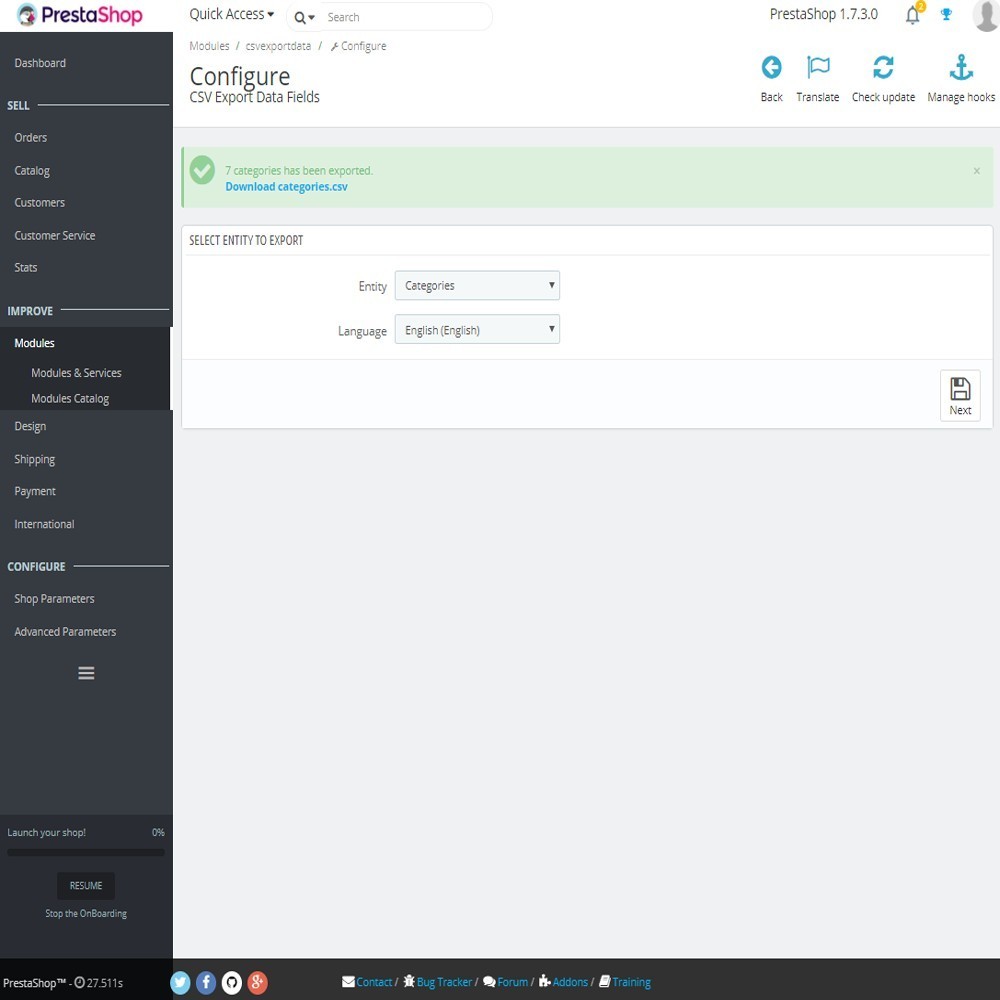Collapse the sidebar with the hamburger icon
Viewport: 1000px width, 1000px height.
point(86,673)
